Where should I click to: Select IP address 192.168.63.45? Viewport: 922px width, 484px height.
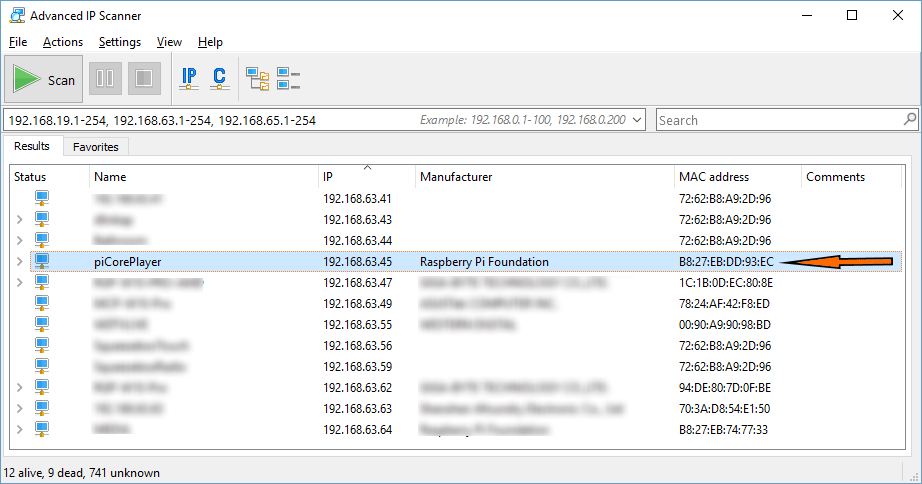[x=358, y=262]
